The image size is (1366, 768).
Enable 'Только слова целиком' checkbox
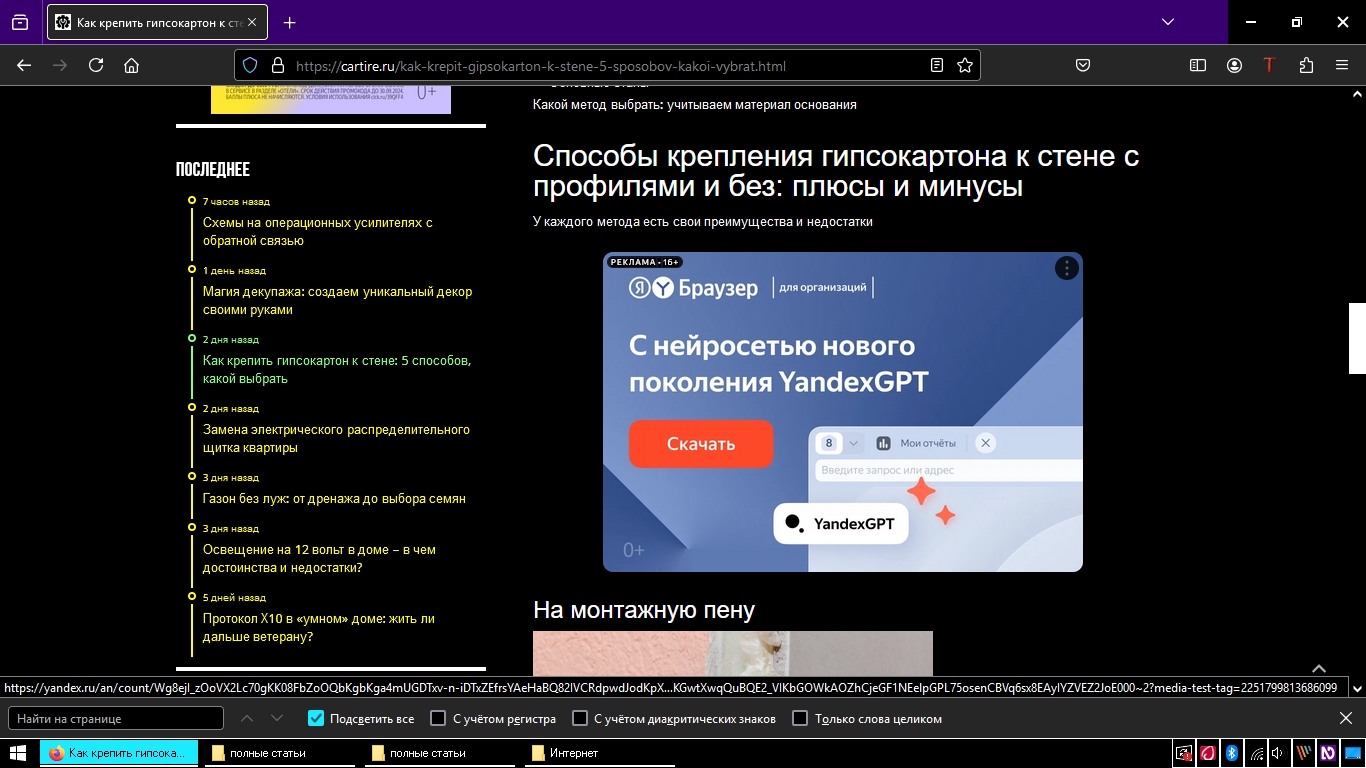coord(800,718)
